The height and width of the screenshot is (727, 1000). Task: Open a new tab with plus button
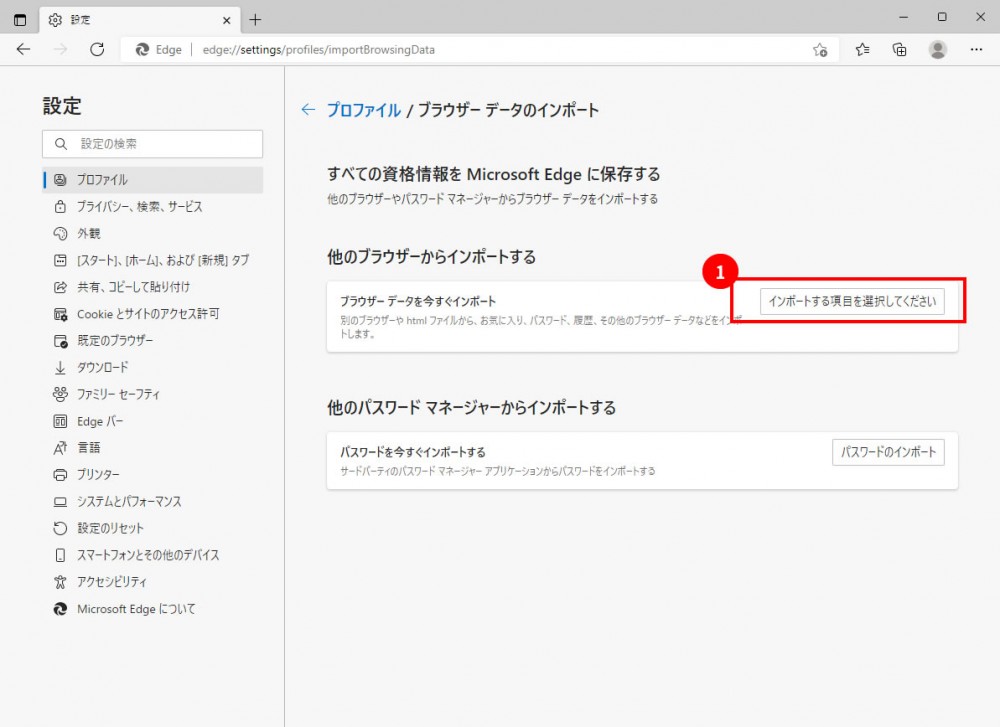click(x=255, y=20)
